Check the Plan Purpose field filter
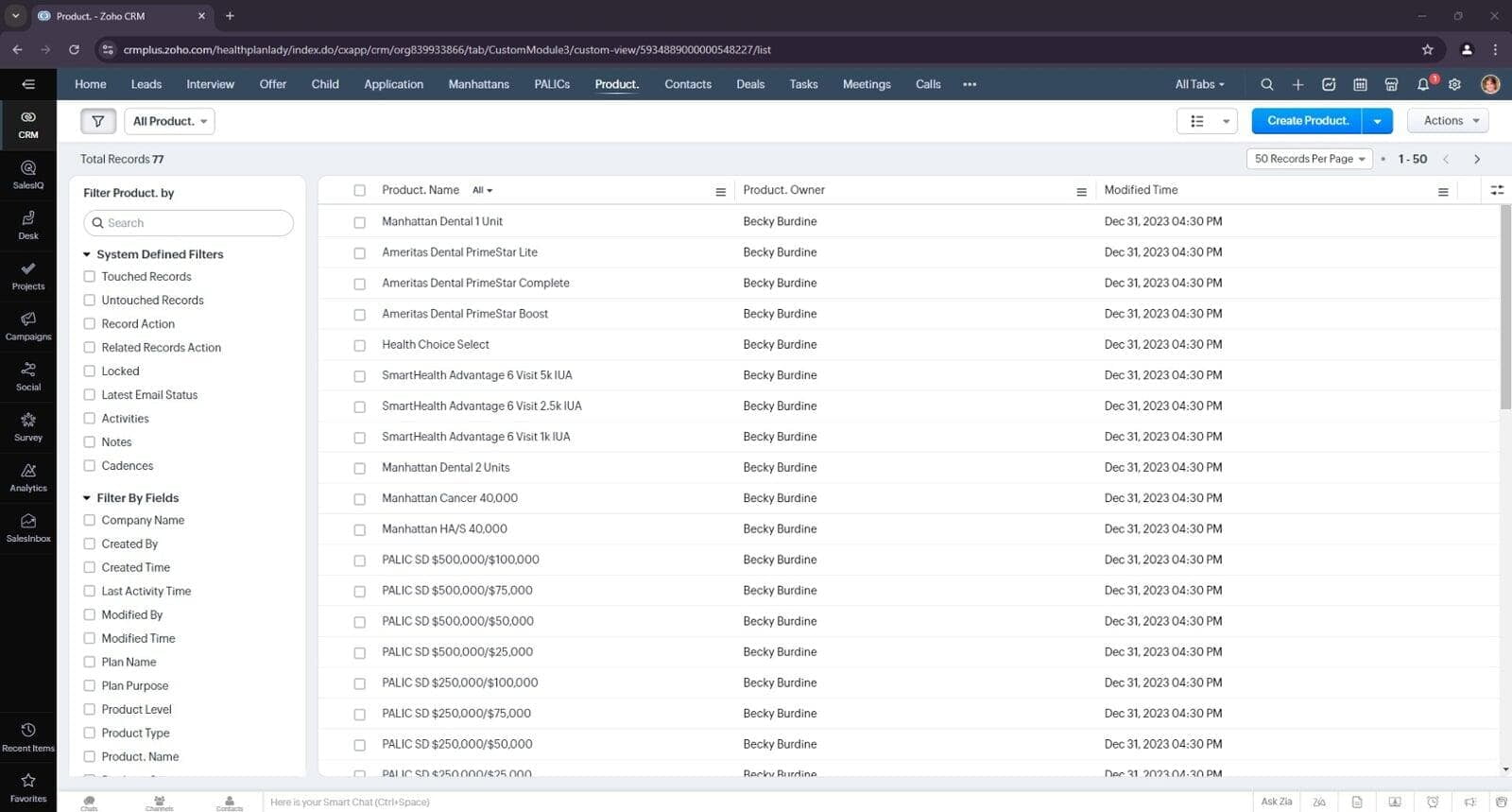 [90, 686]
